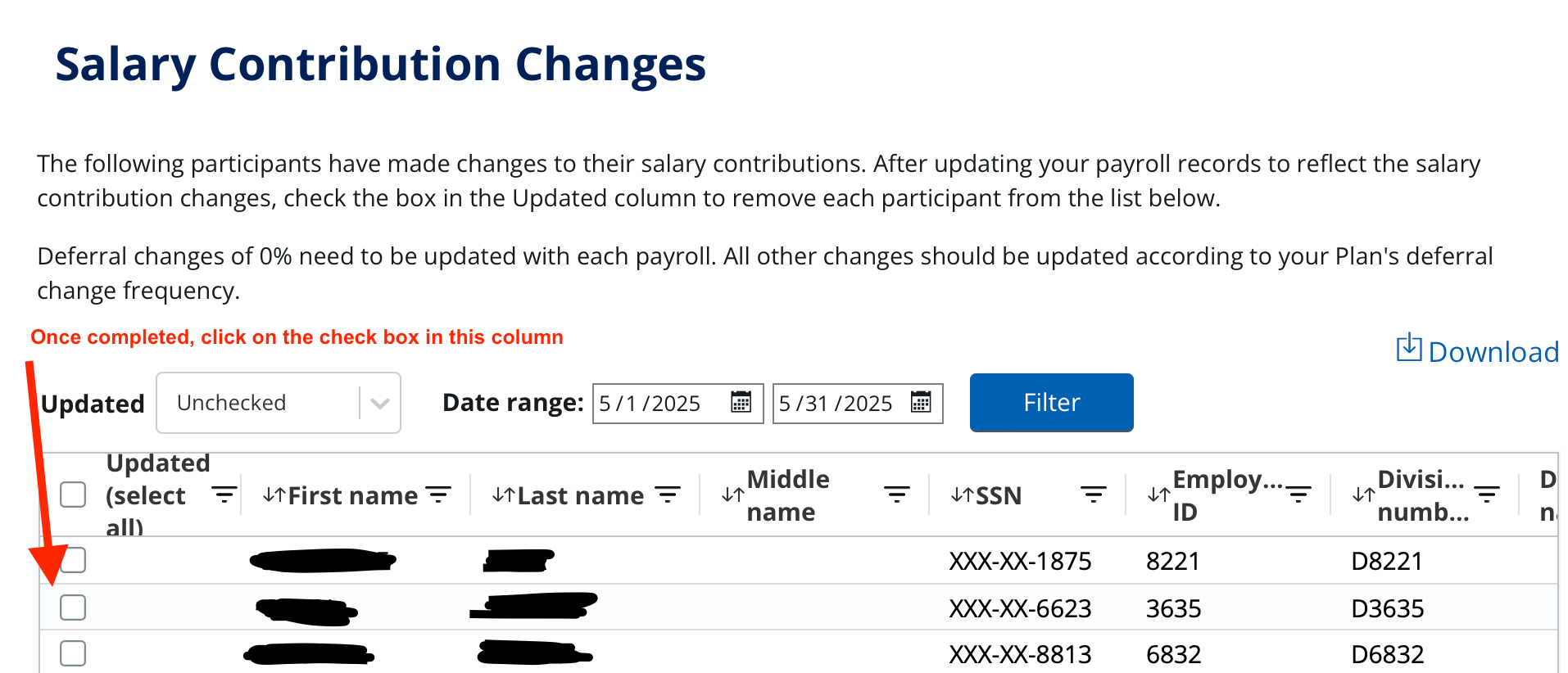Screen dimensions: 1568x673
Task: Click the filter icon for Last name column
Action: pyautogui.click(x=668, y=495)
